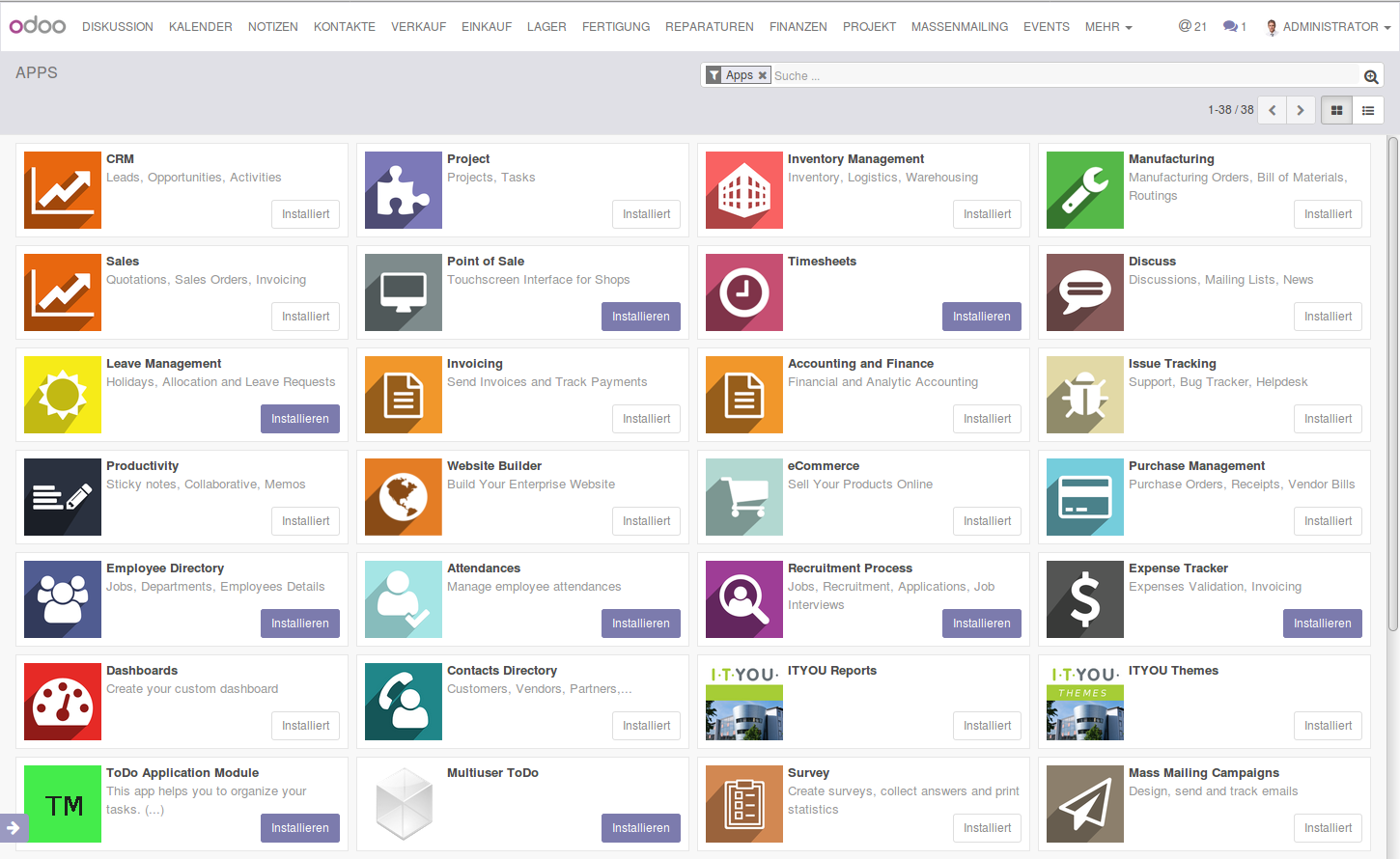Select the Website Builder globe icon
1400x859 pixels.
[404, 497]
